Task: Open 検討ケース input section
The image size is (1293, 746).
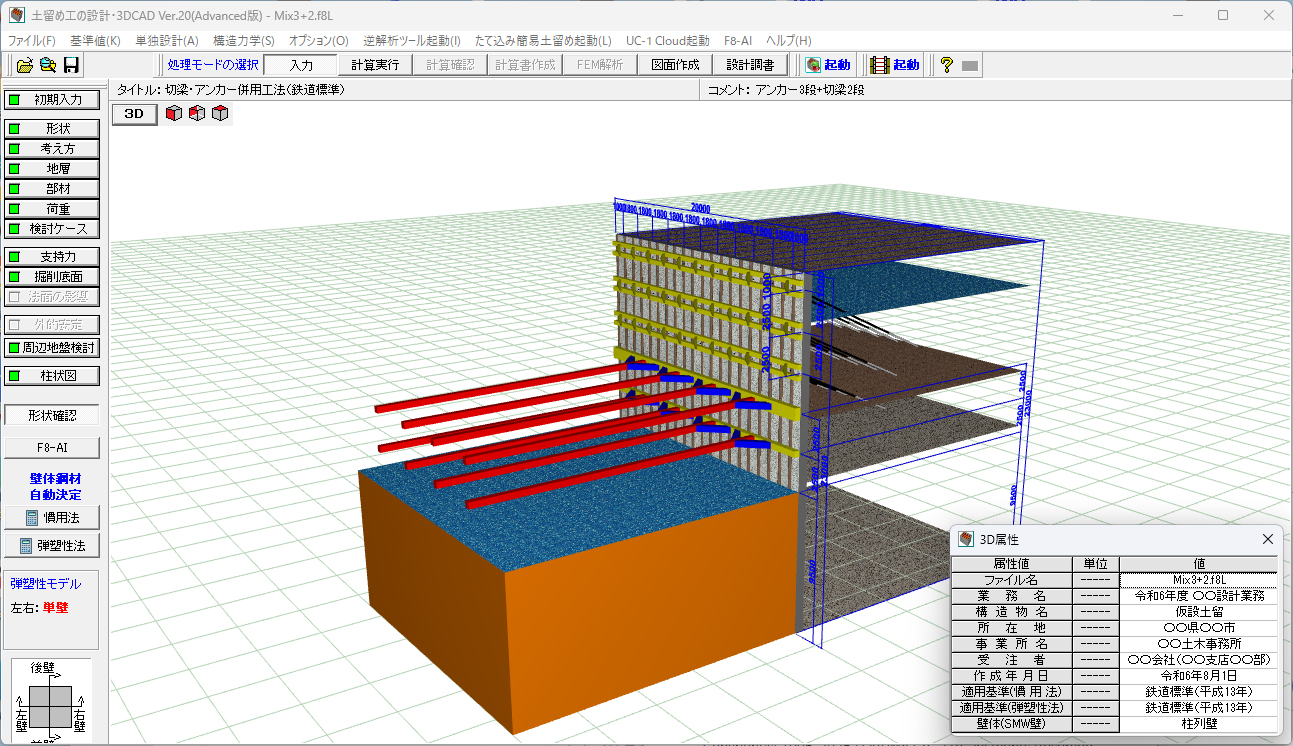Action: coord(53,228)
